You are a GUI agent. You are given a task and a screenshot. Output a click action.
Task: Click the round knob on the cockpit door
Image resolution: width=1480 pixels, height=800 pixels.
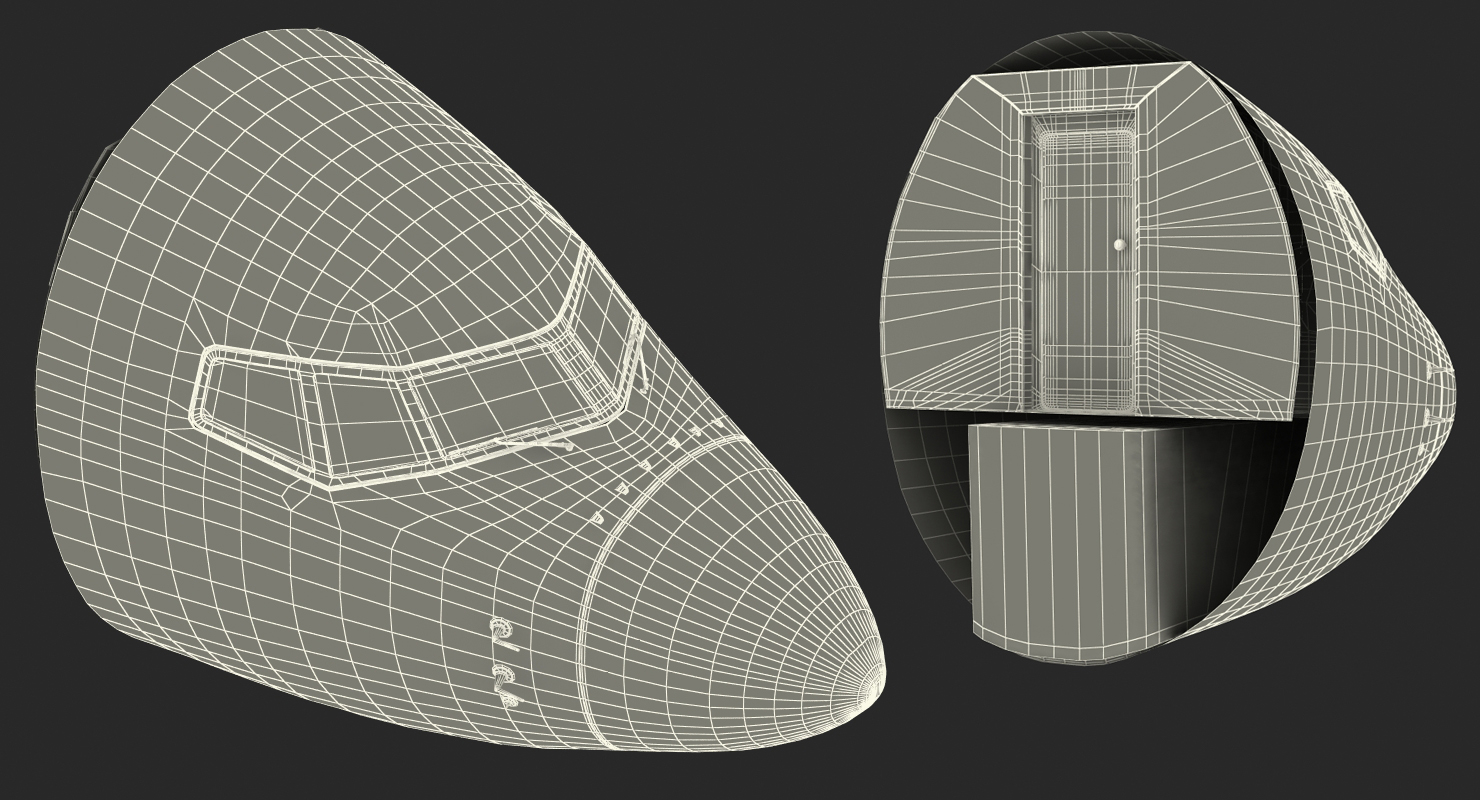1121,244
